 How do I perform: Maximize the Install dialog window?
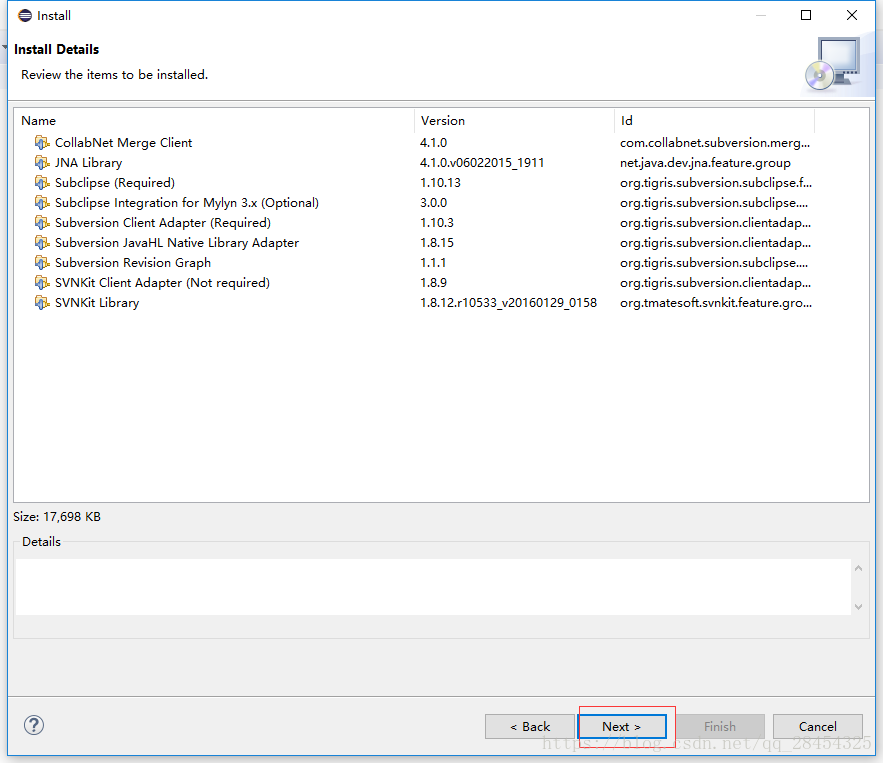click(x=806, y=15)
